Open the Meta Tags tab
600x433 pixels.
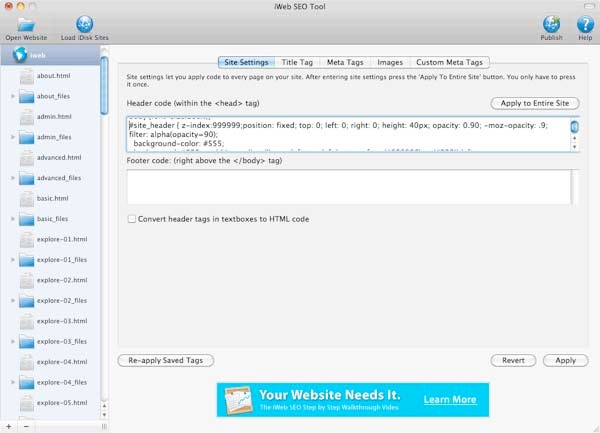[345, 62]
